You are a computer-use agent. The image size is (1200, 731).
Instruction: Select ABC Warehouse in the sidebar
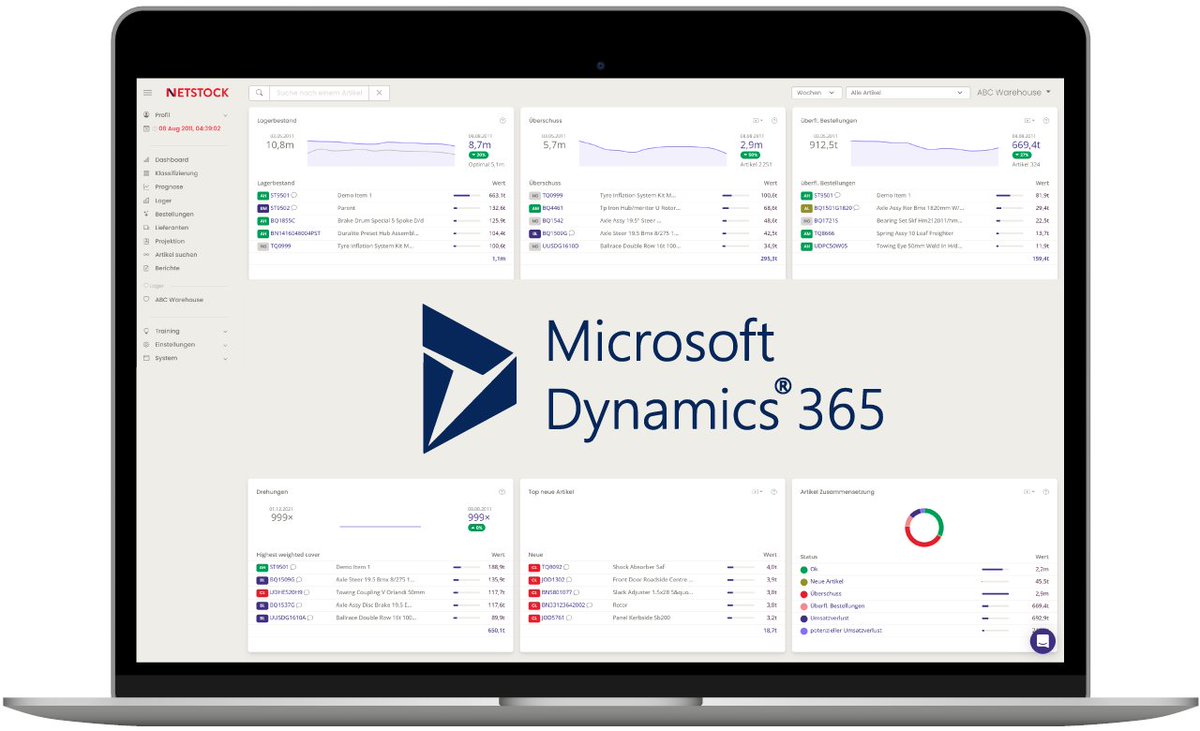[x=179, y=299]
